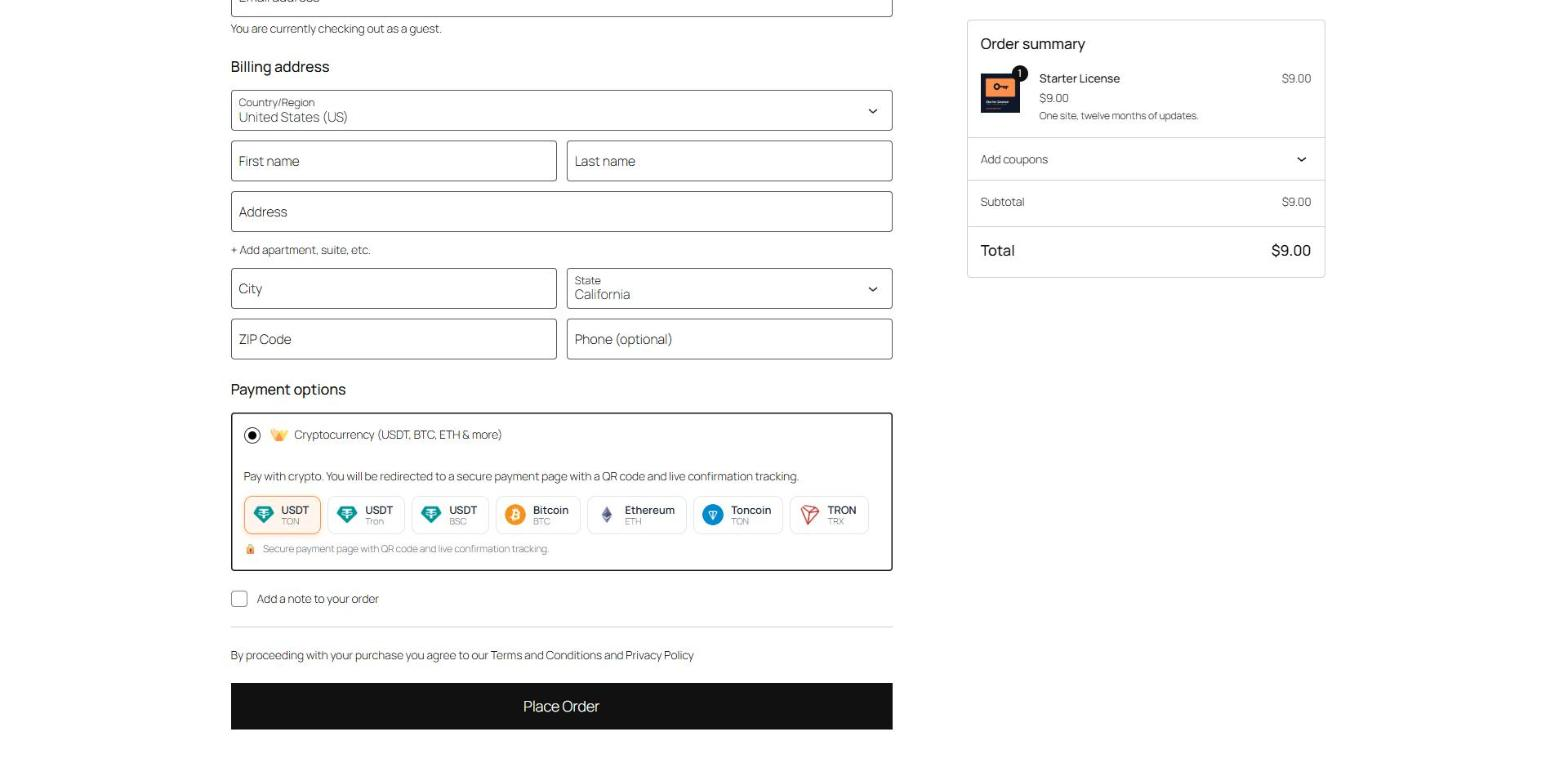
Task: Click the Subtotal $9.00 amount
Action: tap(1296, 202)
